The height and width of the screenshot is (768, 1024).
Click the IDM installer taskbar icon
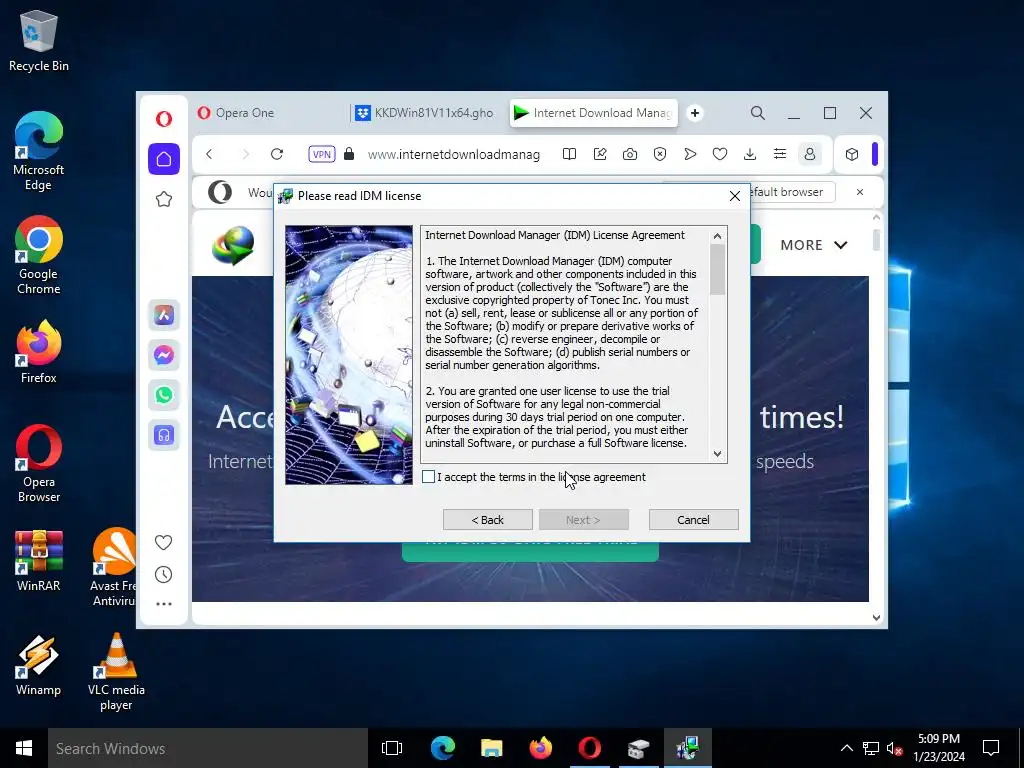coord(688,748)
